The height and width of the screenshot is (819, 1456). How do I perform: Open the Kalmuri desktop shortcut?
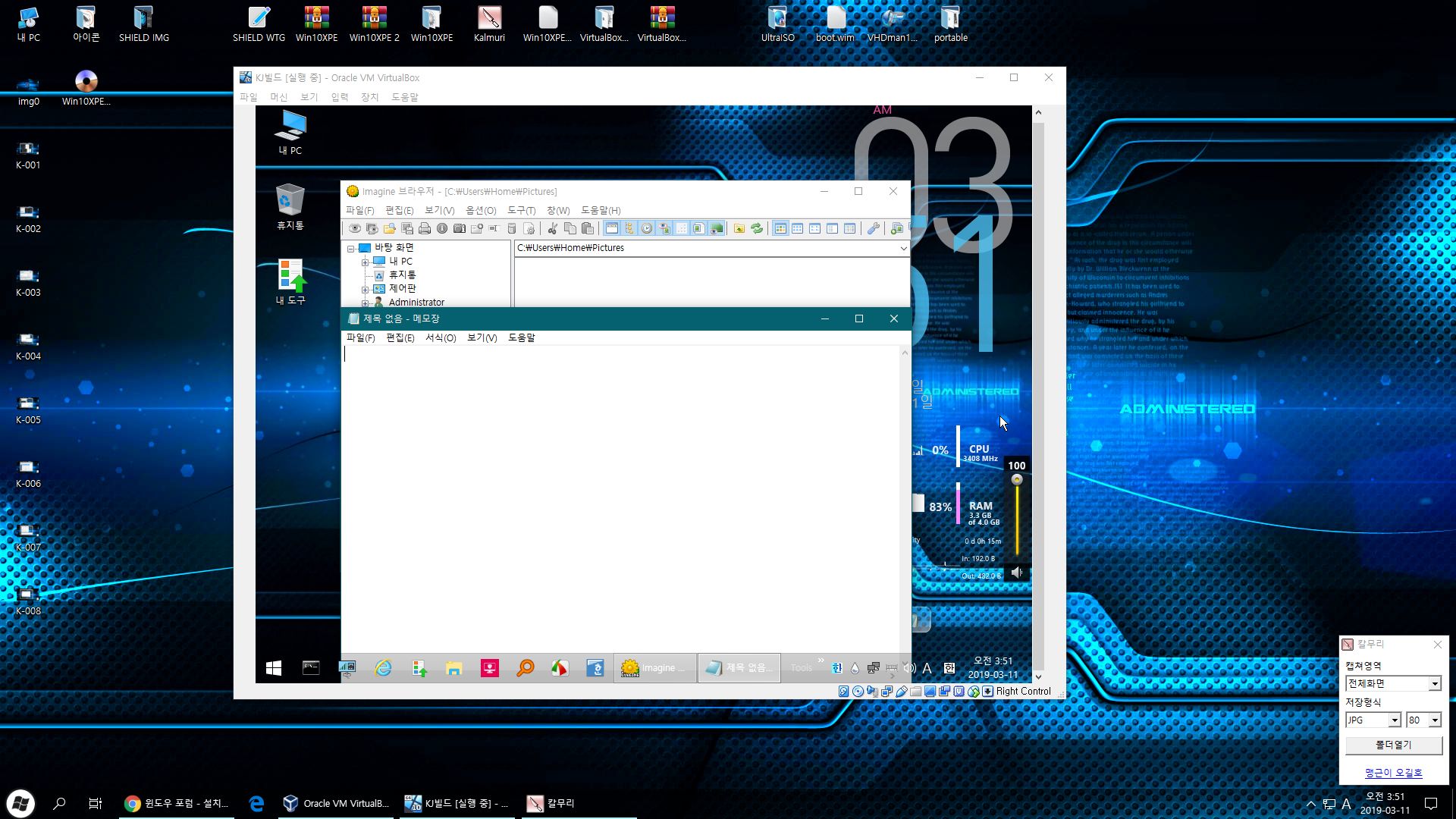[489, 24]
